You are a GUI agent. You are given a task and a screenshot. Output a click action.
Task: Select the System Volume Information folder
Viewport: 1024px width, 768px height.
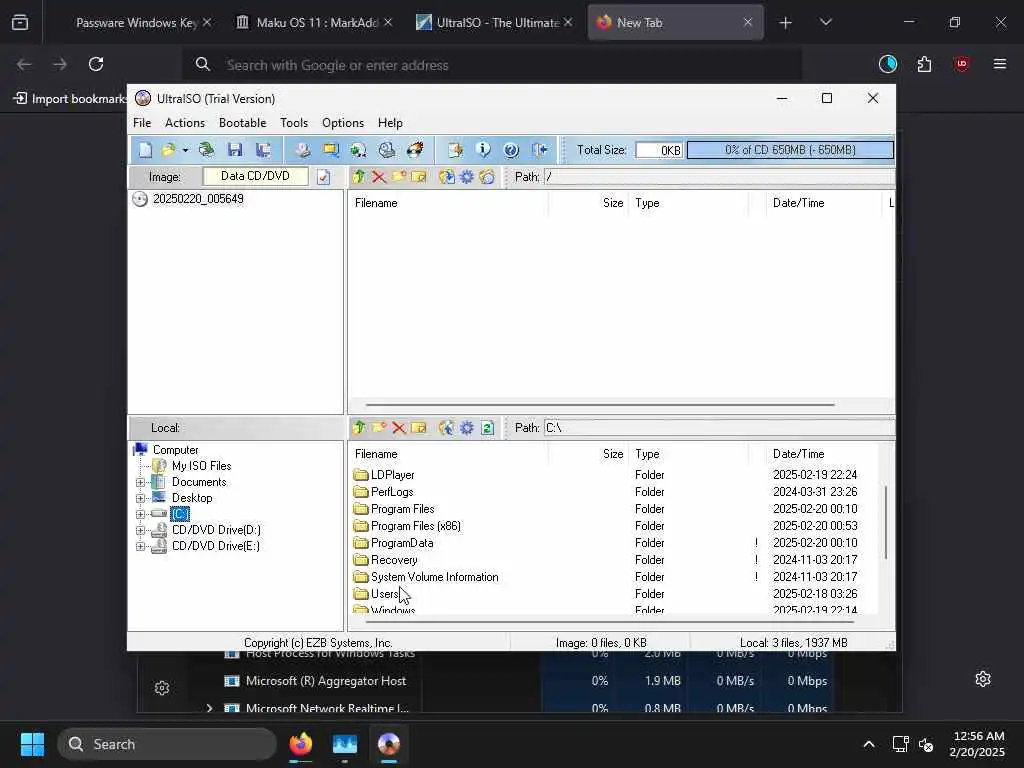pos(614,577)
